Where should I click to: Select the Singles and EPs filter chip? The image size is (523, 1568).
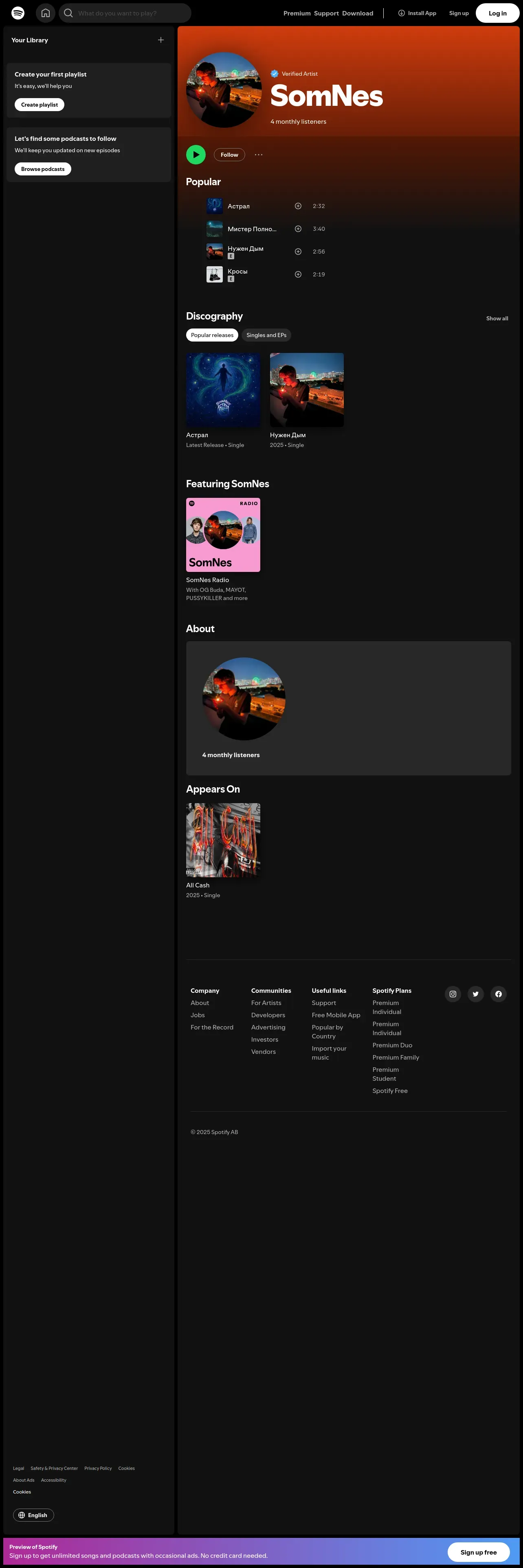[266, 335]
